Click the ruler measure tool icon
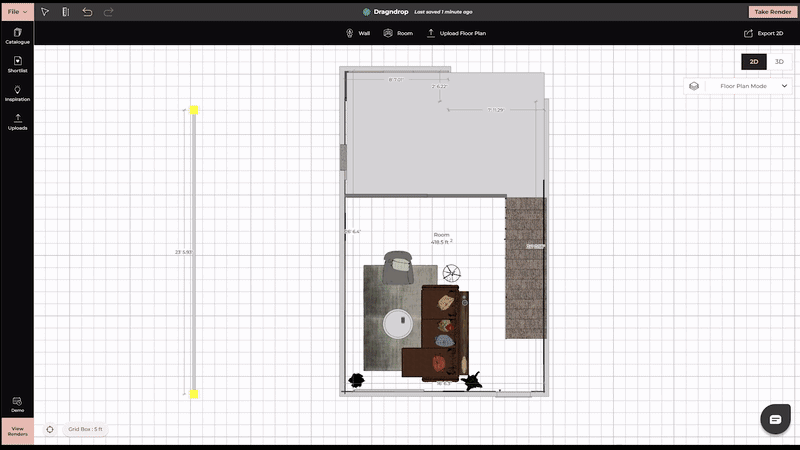This screenshot has width=800, height=450. (66, 12)
